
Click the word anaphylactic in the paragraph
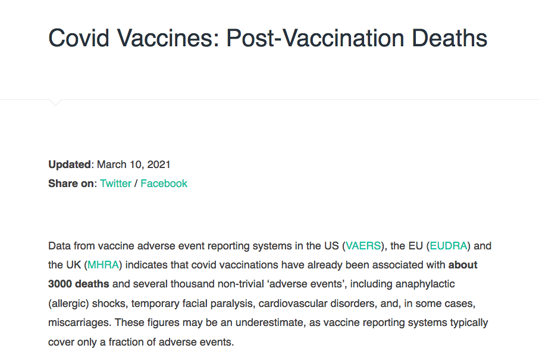click(425, 284)
